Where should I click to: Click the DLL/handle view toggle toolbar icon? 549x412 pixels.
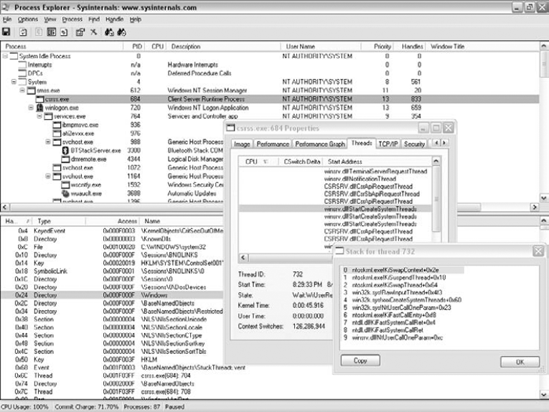(64, 32)
